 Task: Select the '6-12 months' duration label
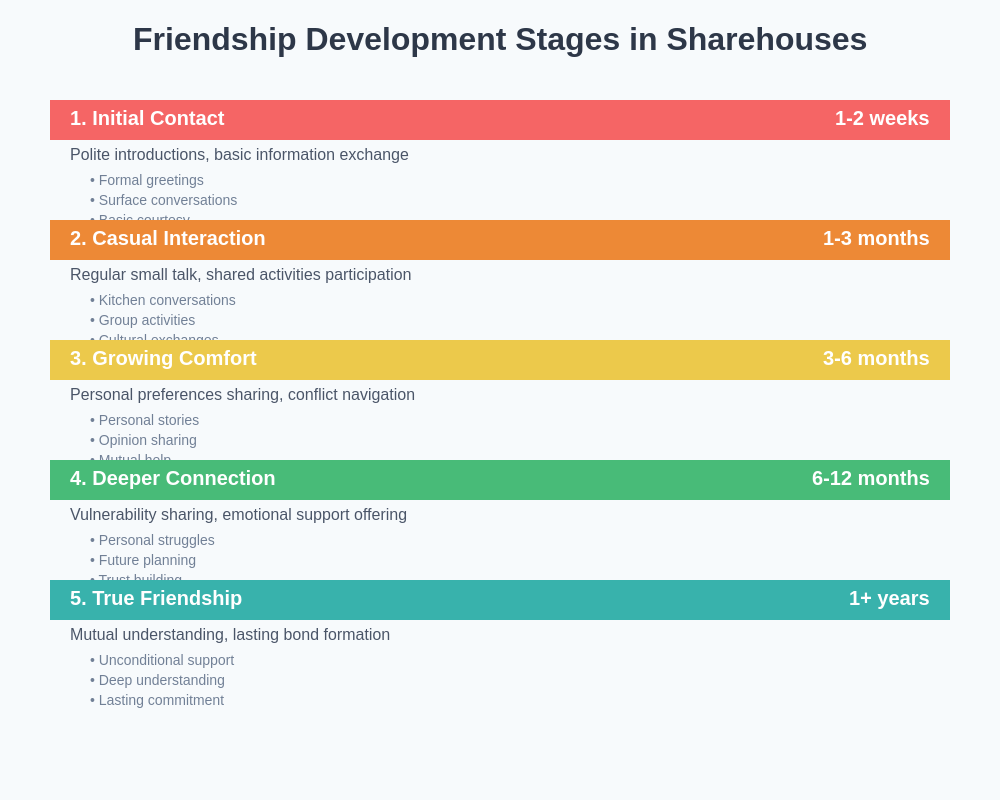tap(870, 478)
